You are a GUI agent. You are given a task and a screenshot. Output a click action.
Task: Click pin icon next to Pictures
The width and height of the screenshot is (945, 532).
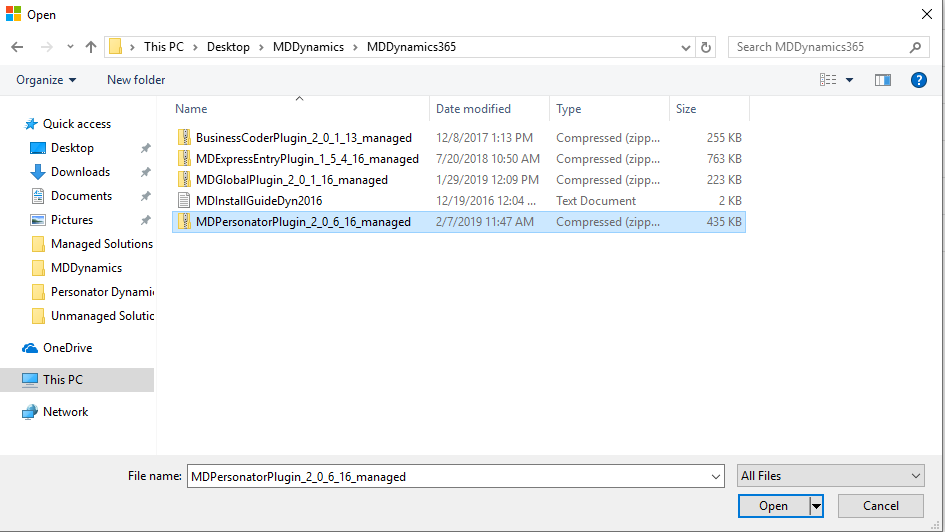145,221
